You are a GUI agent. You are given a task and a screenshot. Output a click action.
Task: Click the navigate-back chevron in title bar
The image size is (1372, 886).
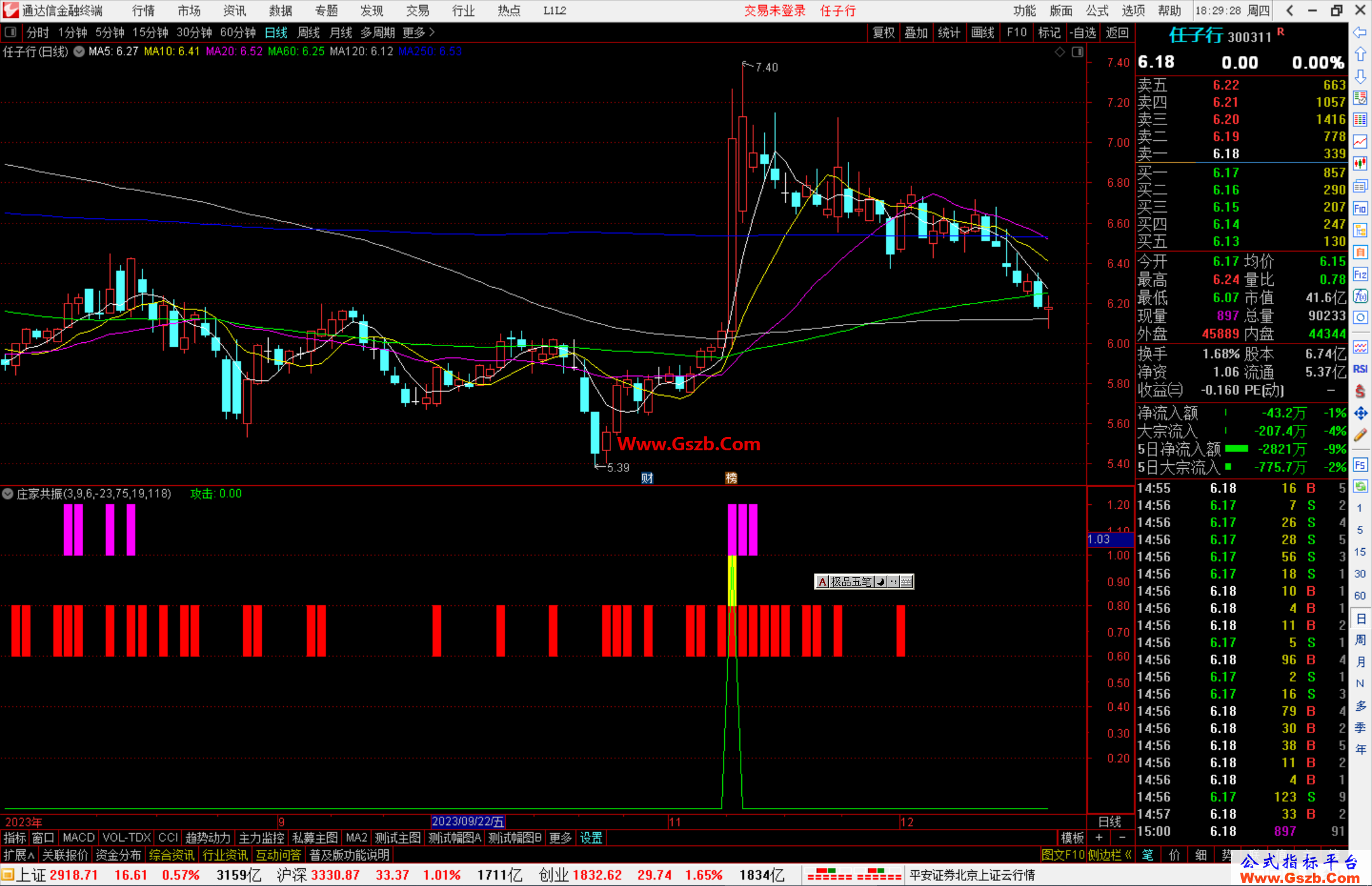tap(1289, 10)
